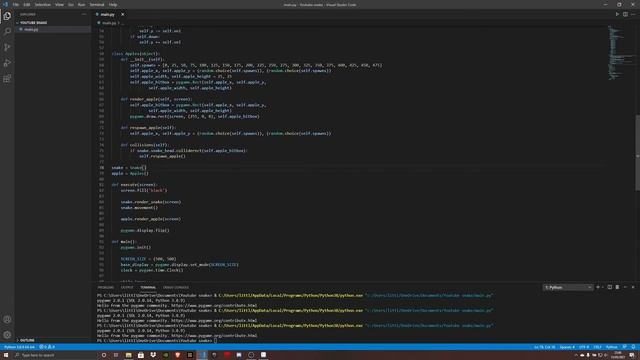Viewport: 640px width, 360px height.
Task: Maximize the terminal panel size
Action: pyautogui.click(x=625, y=287)
